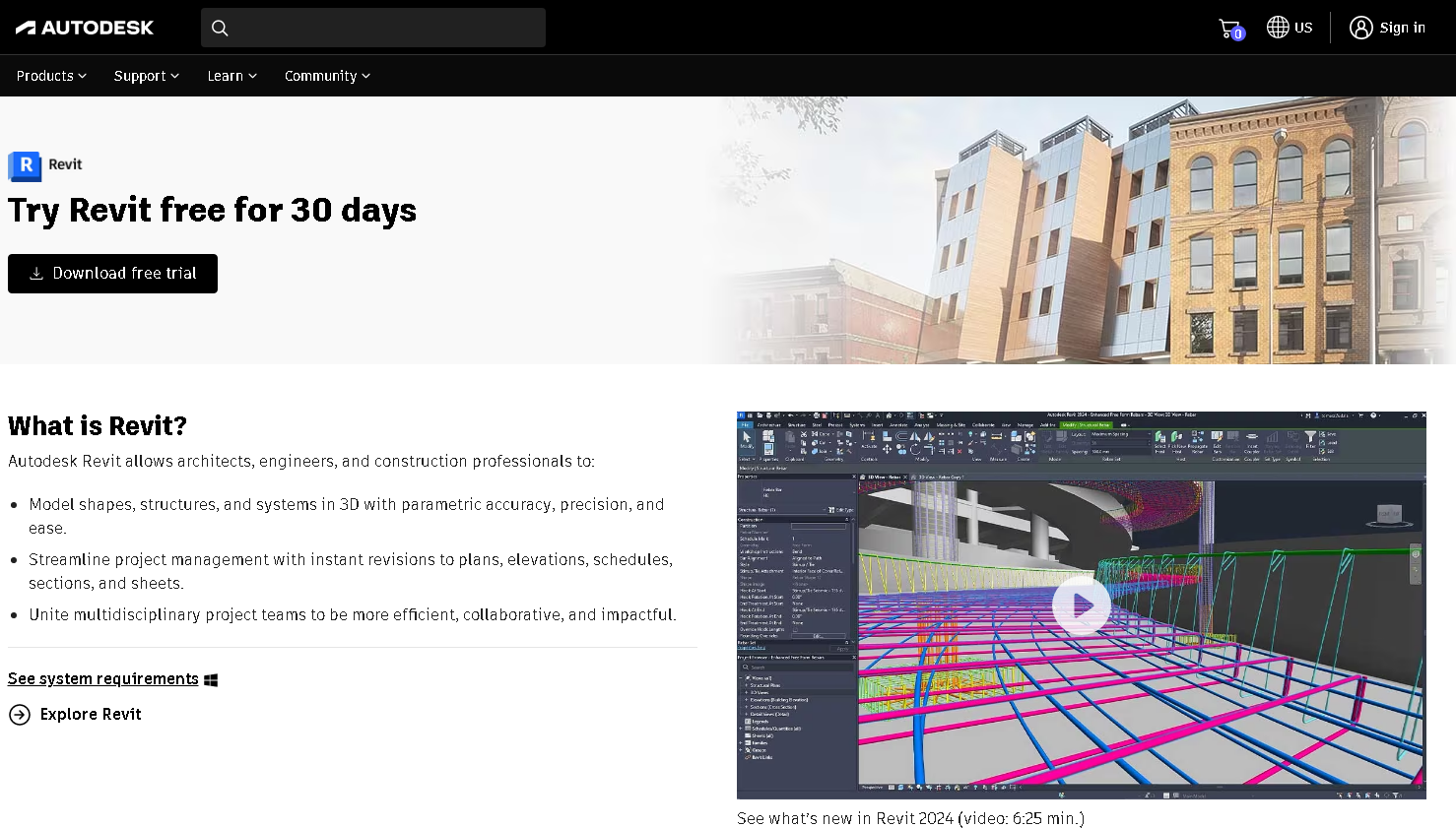Click the video caption See what's new in Revit 2024
1456x828 pixels.
tap(910, 818)
